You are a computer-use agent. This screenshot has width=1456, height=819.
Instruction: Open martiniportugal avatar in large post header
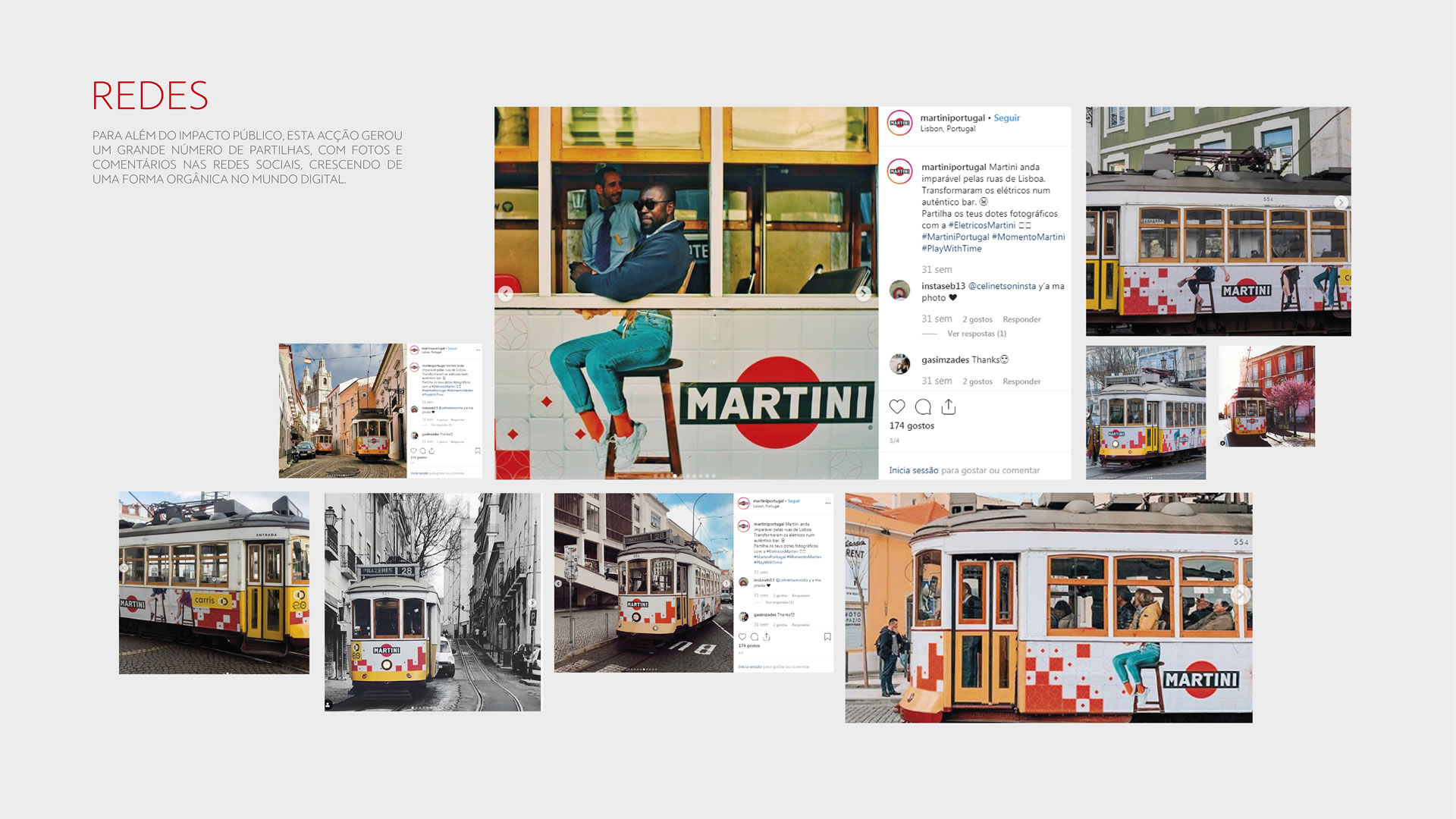(x=899, y=123)
